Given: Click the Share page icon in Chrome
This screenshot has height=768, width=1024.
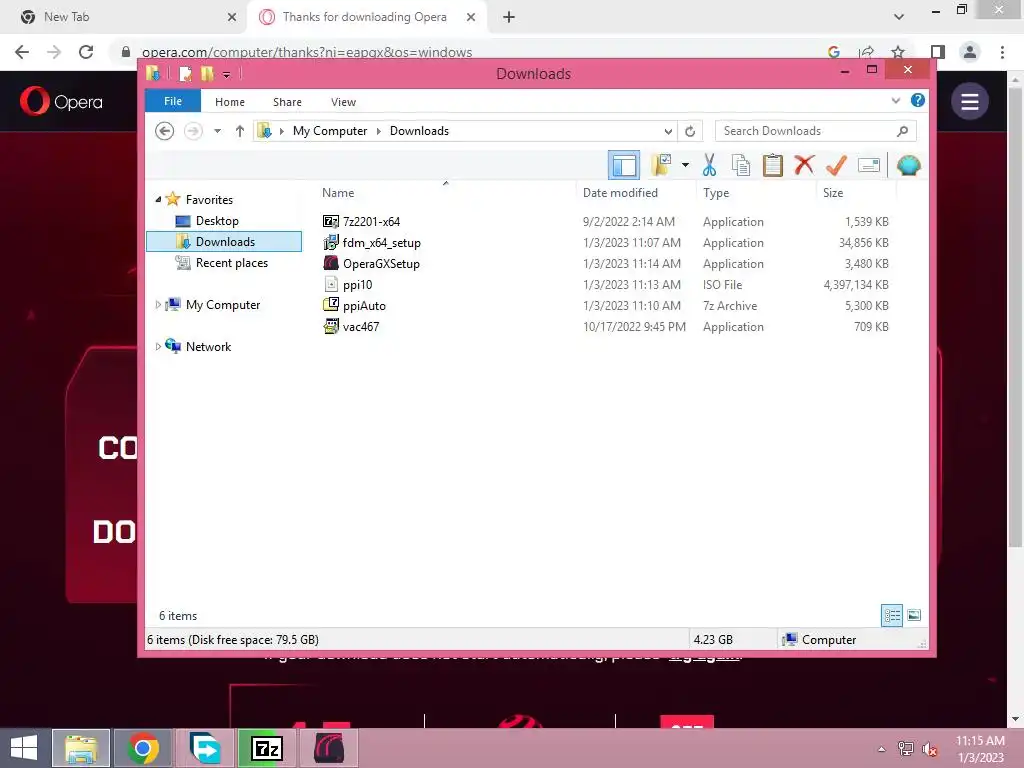Looking at the screenshot, I should click(866, 52).
